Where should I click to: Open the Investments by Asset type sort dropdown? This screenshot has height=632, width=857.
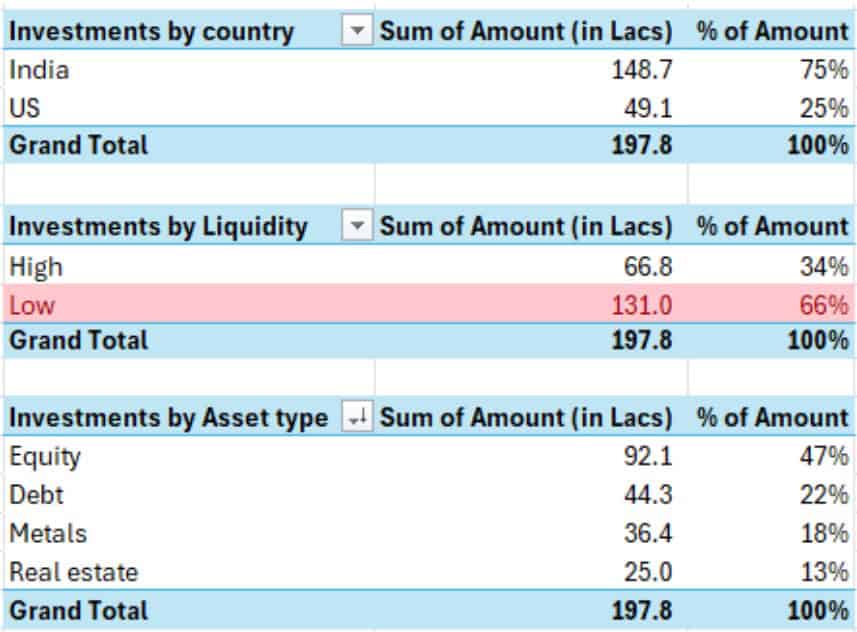(x=356, y=418)
